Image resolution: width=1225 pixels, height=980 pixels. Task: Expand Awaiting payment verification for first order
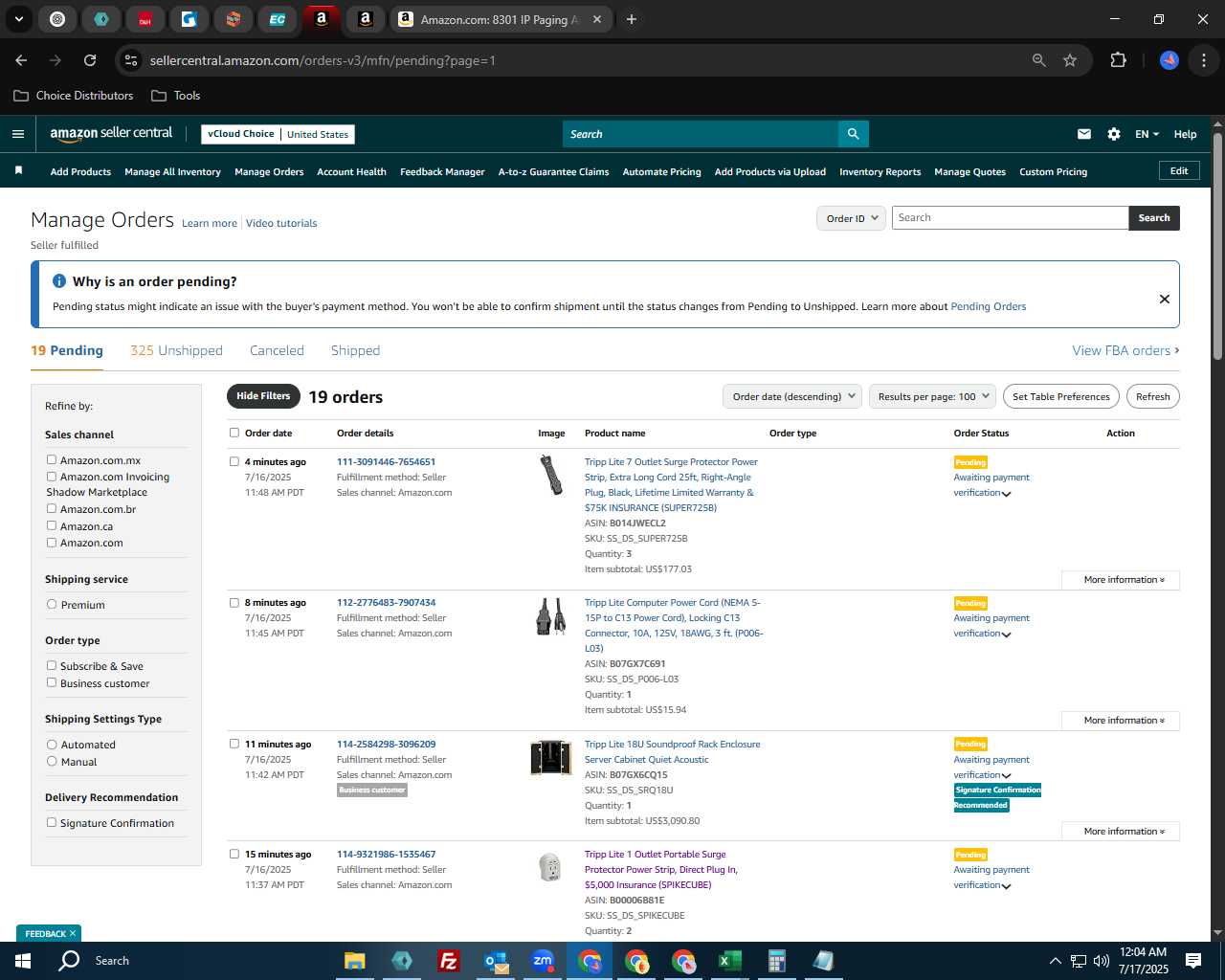1006,494
